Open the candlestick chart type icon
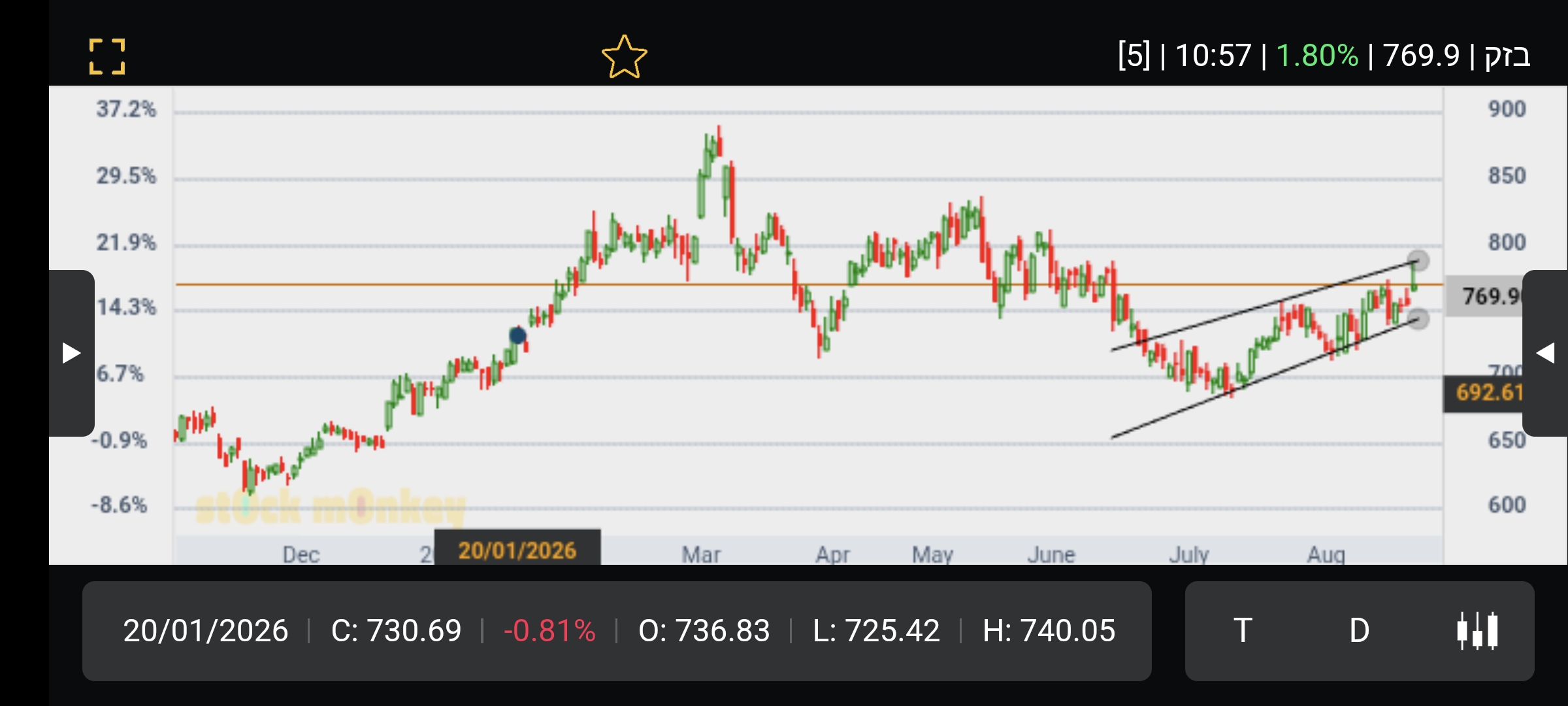 tap(1477, 631)
